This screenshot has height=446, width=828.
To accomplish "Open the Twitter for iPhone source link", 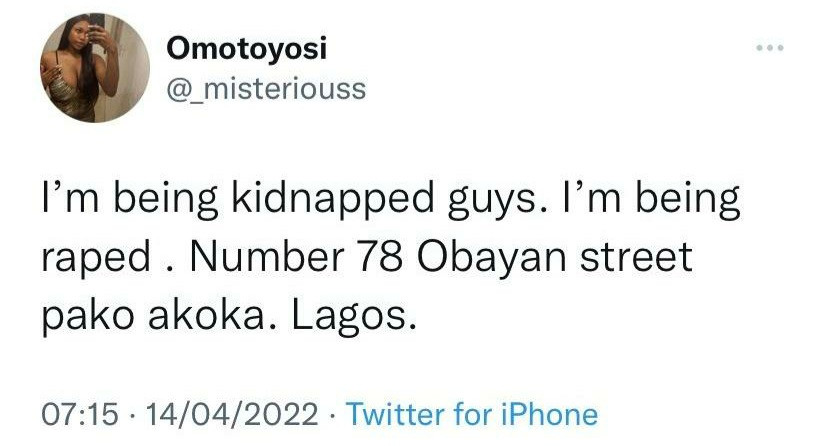I will [471, 414].
